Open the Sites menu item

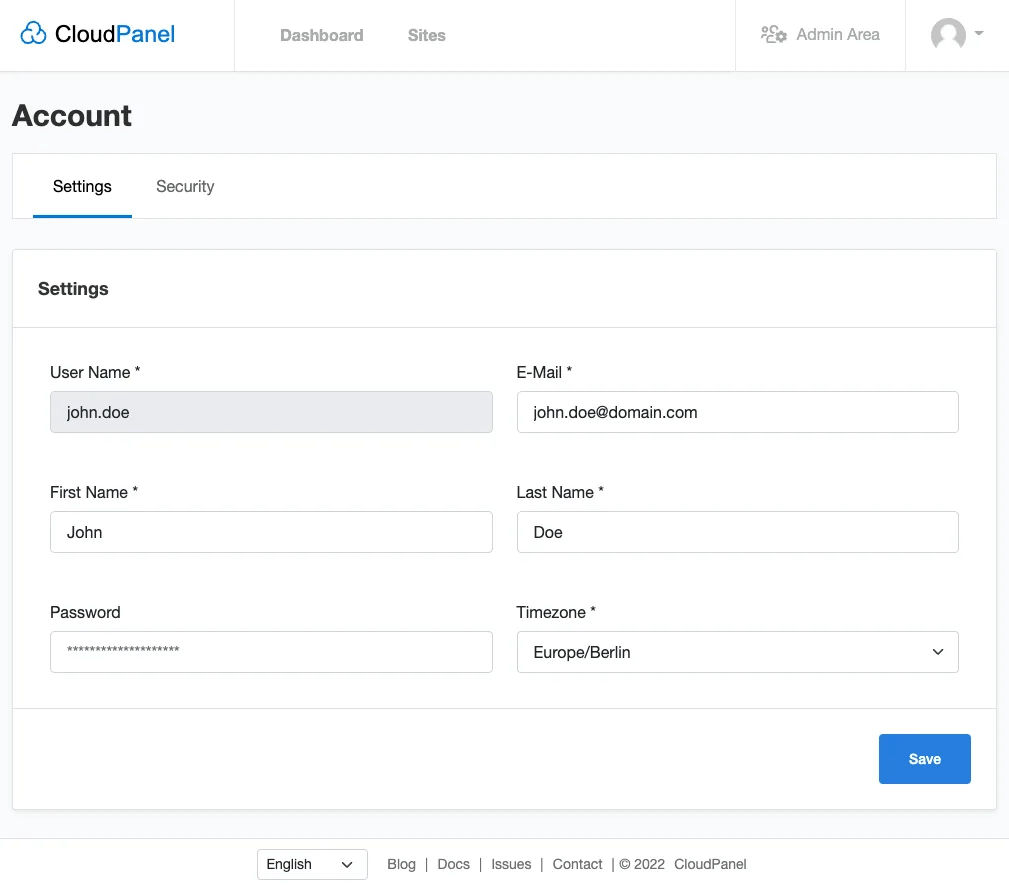426,35
